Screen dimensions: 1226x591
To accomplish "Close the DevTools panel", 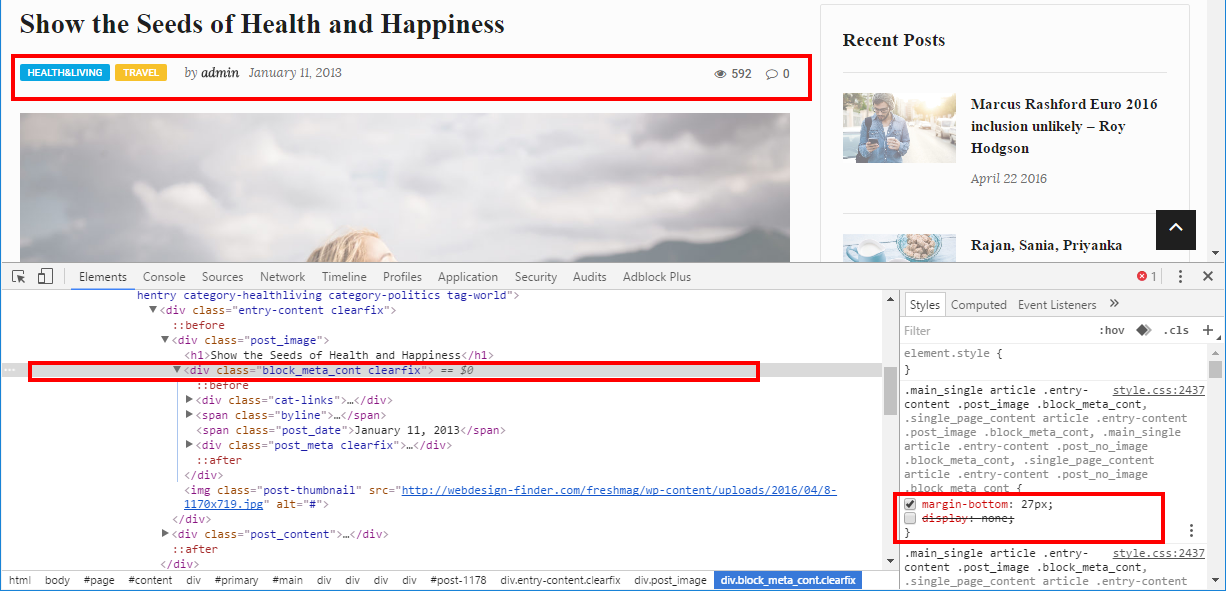I will pyautogui.click(x=1207, y=277).
